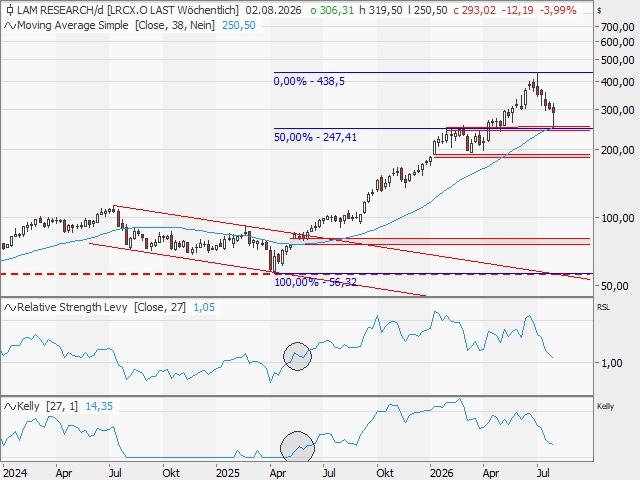Click the 2026 time axis label

[x=442, y=473]
